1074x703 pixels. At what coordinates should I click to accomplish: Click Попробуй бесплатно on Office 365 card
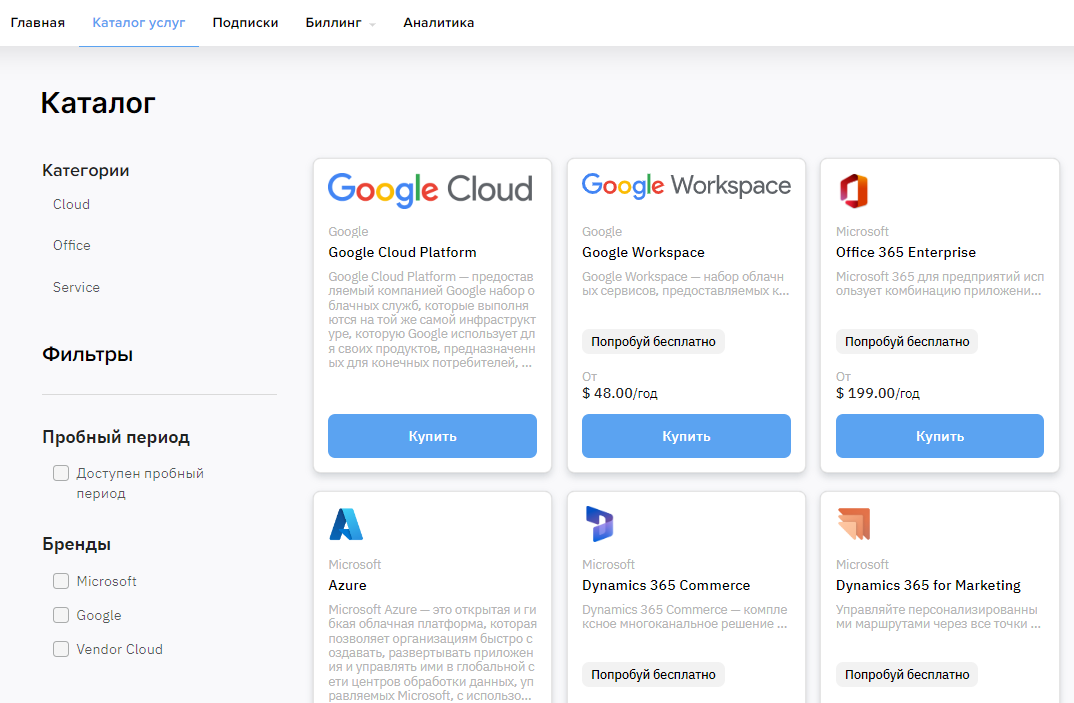point(907,341)
